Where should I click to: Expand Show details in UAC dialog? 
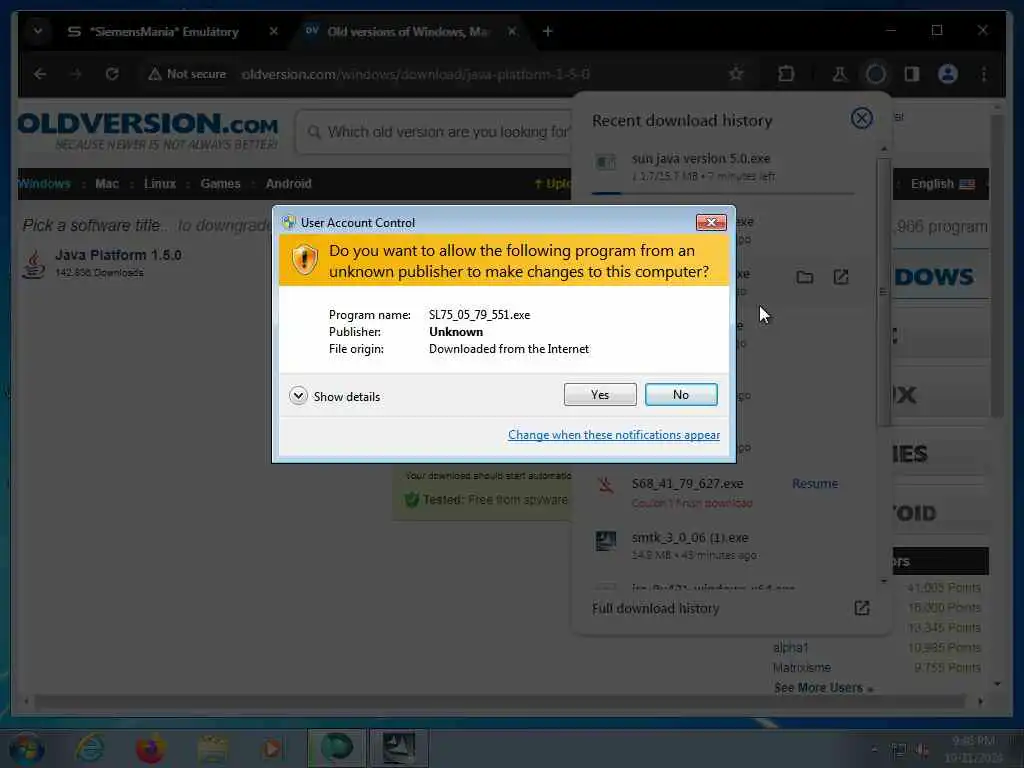point(334,396)
